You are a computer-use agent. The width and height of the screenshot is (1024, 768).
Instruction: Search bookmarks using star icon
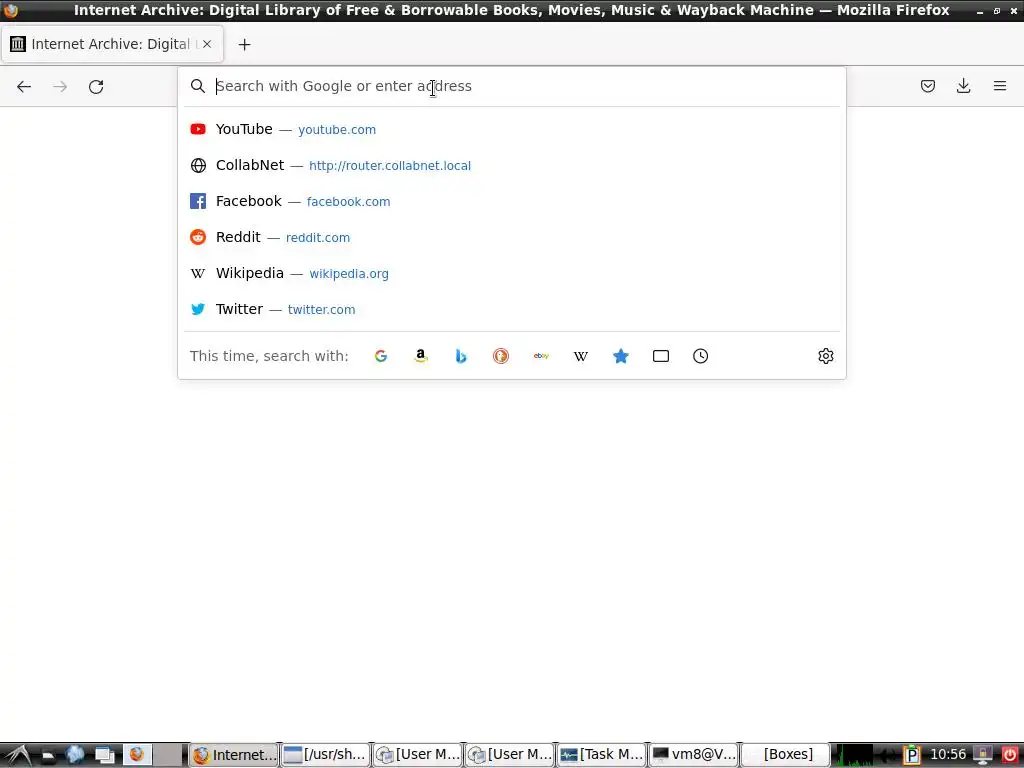tap(620, 356)
